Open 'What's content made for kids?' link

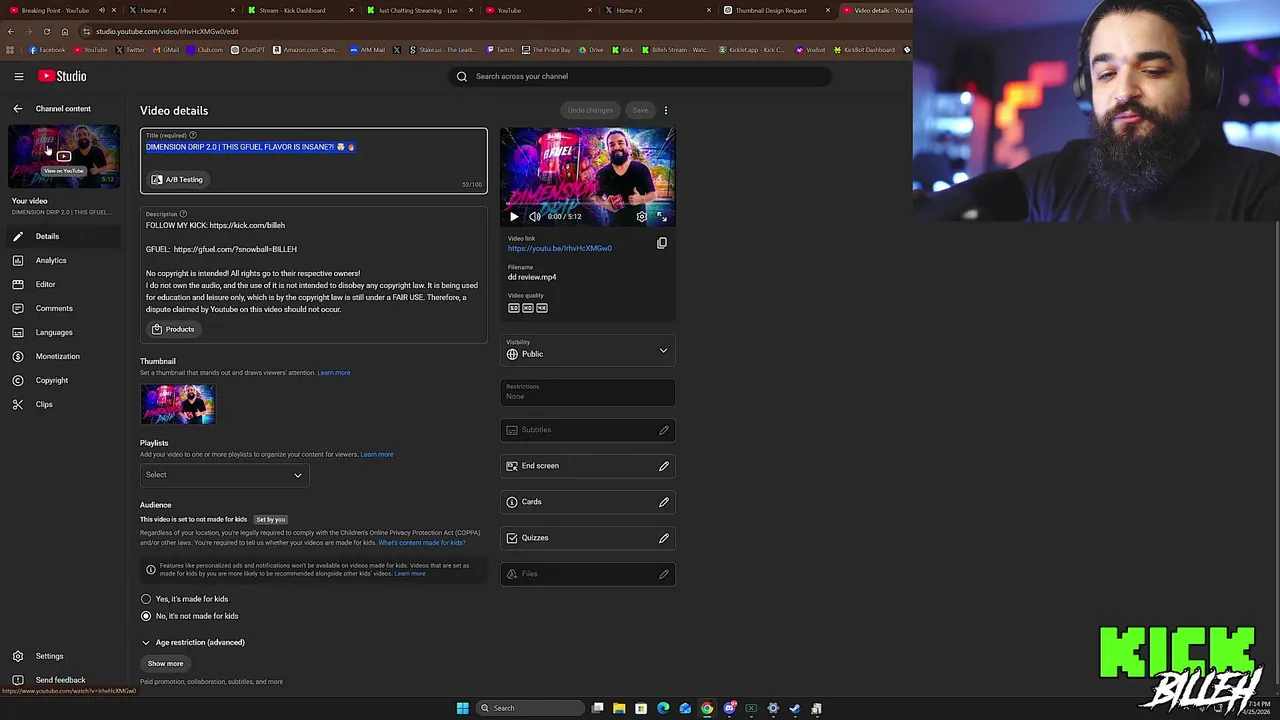pos(421,543)
